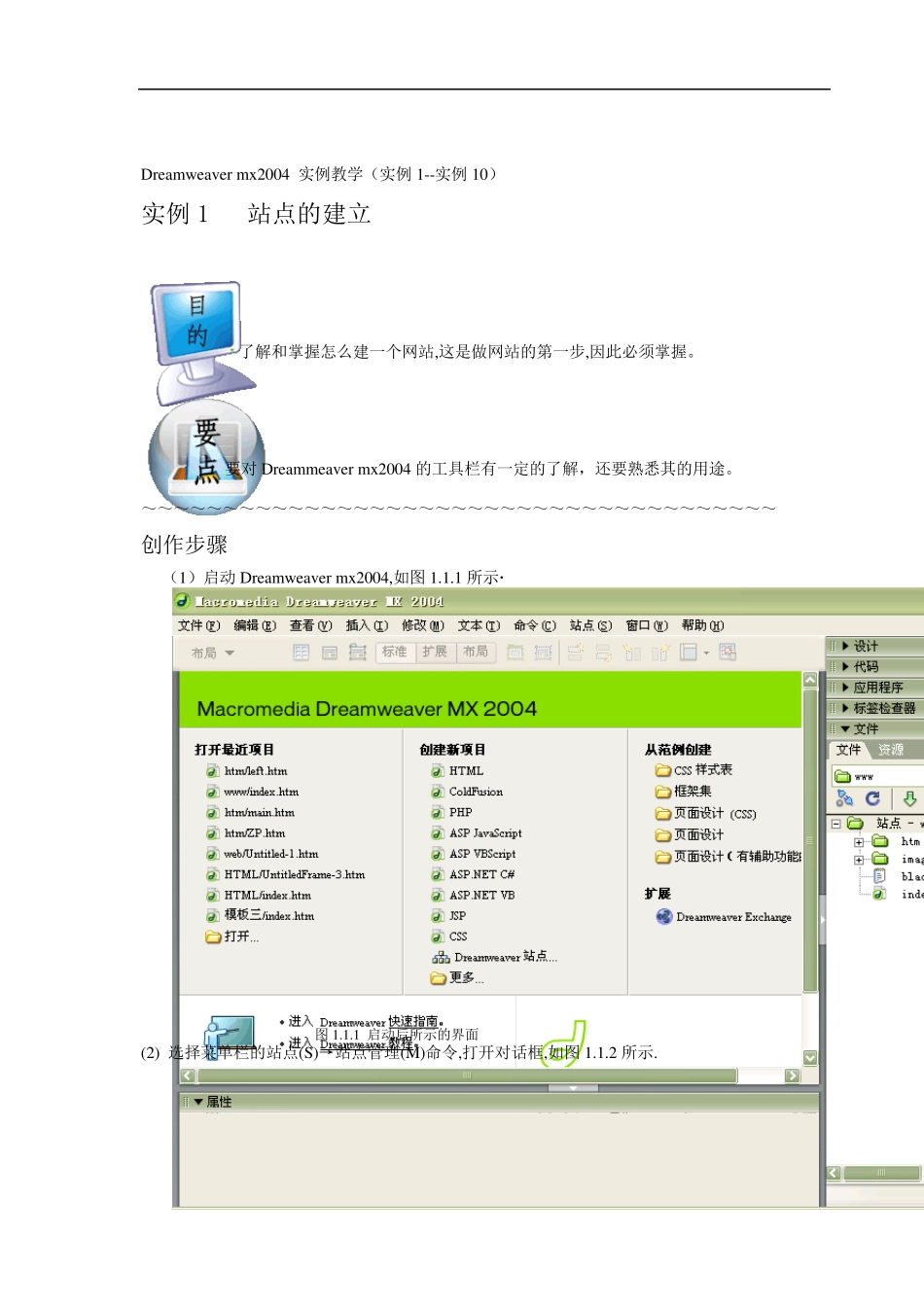The image size is (924, 1307).
Task: Open recent file www/index.htm
Action: point(262,792)
